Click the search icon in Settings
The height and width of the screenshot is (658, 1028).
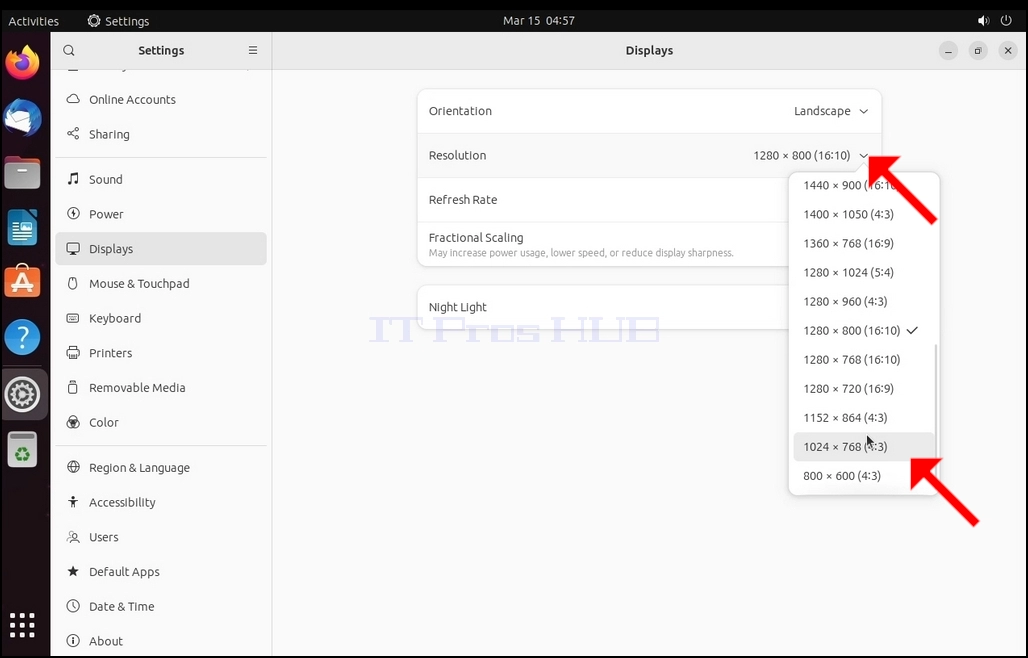point(69,50)
